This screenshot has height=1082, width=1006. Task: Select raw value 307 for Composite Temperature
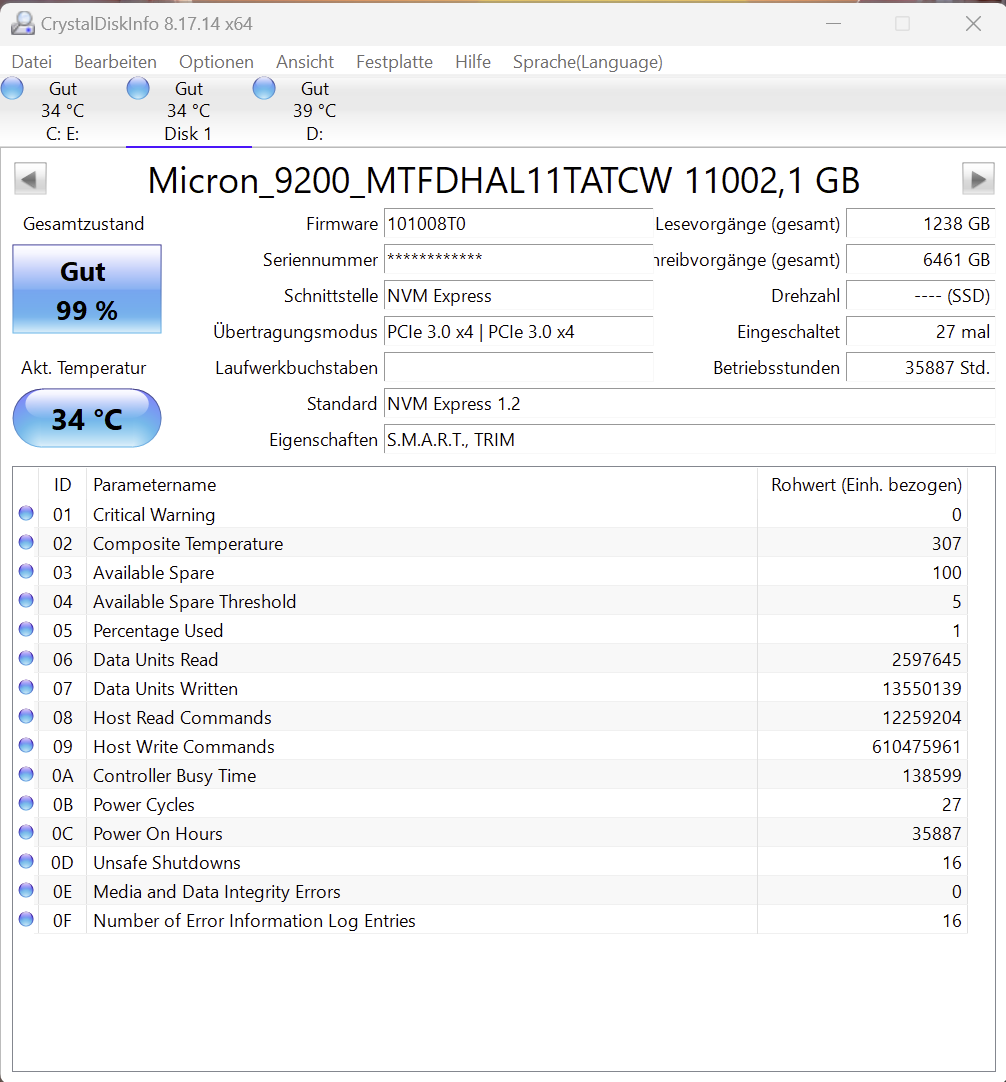click(x=947, y=544)
